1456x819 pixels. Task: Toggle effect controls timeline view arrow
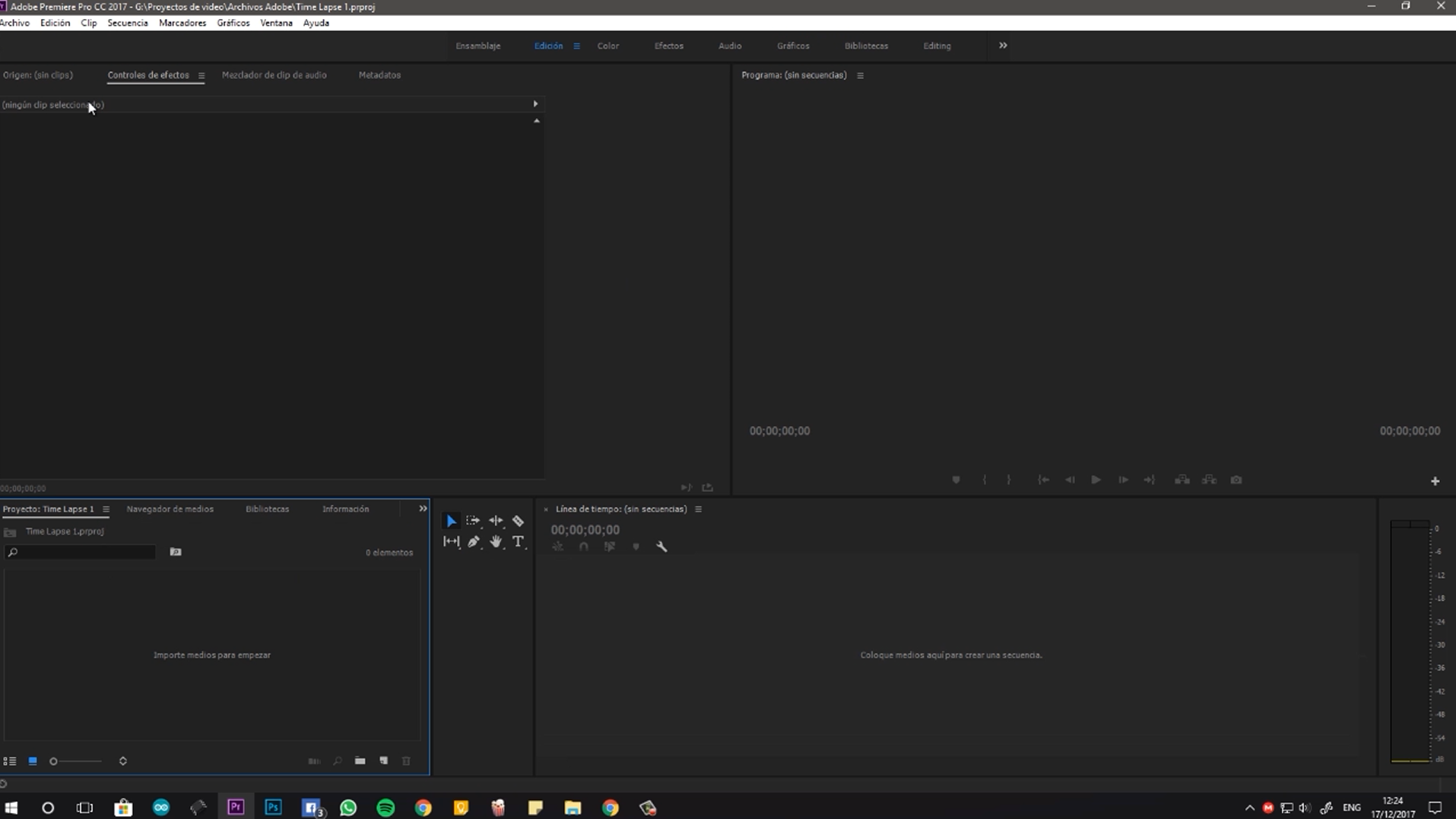(535, 104)
